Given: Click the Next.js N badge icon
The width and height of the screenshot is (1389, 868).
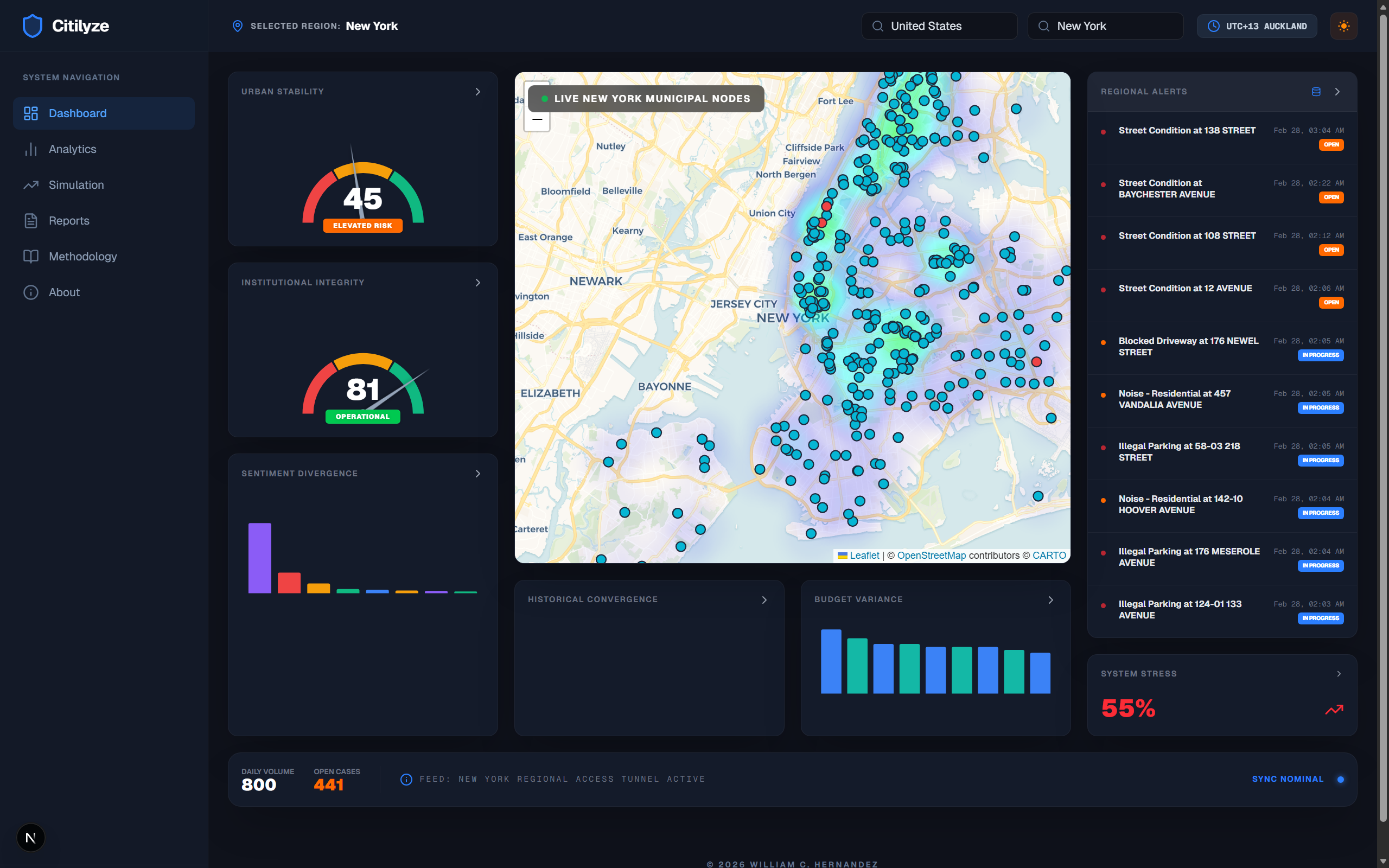Looking at the screenshot, I should 31,838.
